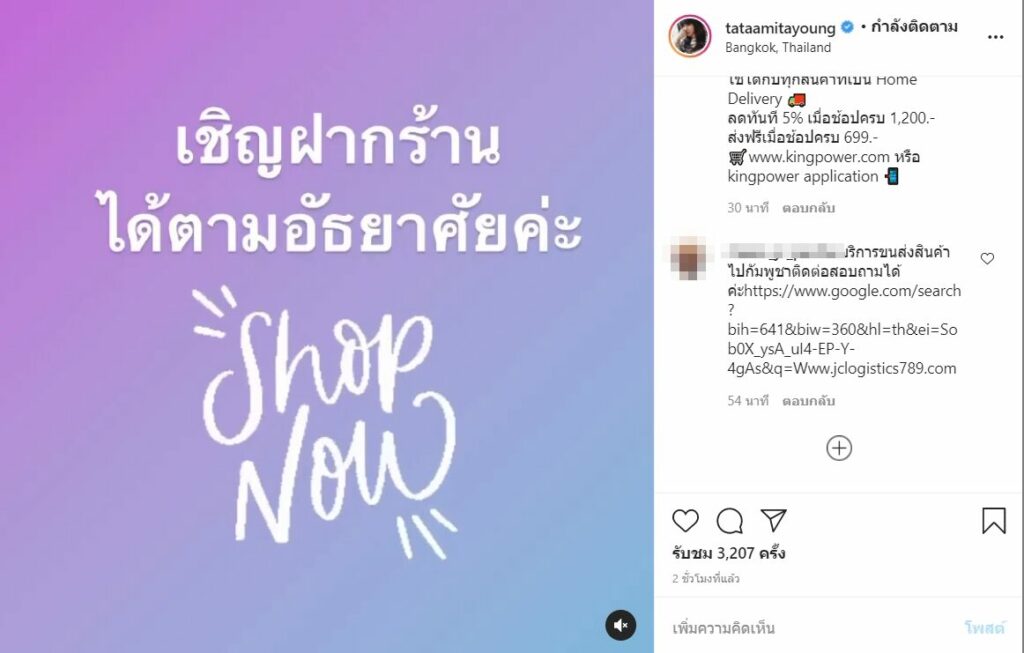
Task: Click the blurred commenter avatar
Action: pyautogui.click(x=688, y=259)
